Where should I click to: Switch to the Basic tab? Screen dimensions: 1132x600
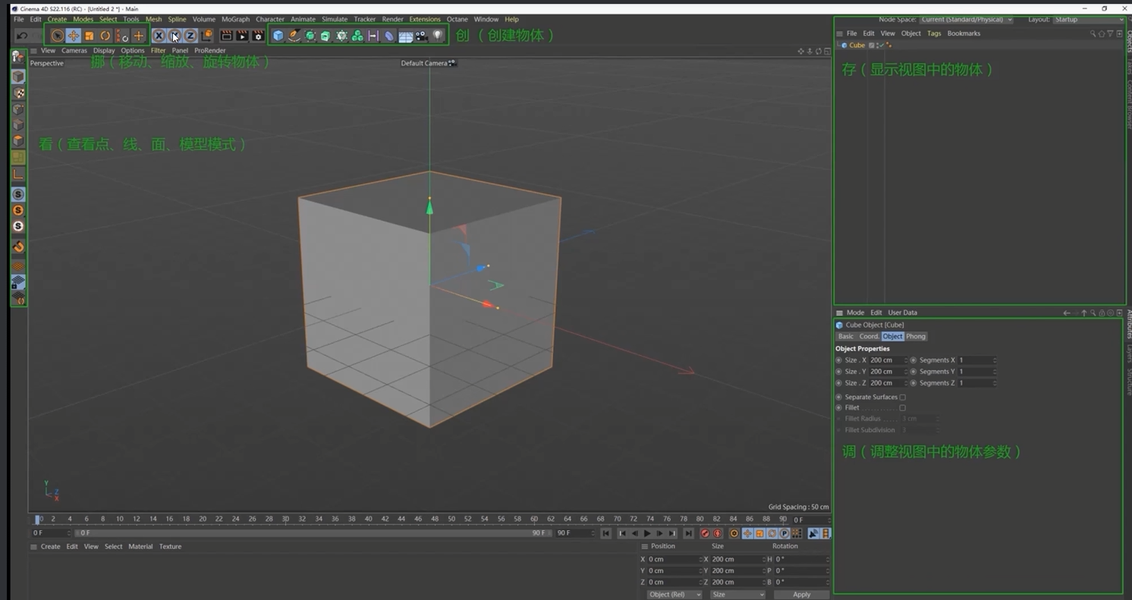[845, 336]
